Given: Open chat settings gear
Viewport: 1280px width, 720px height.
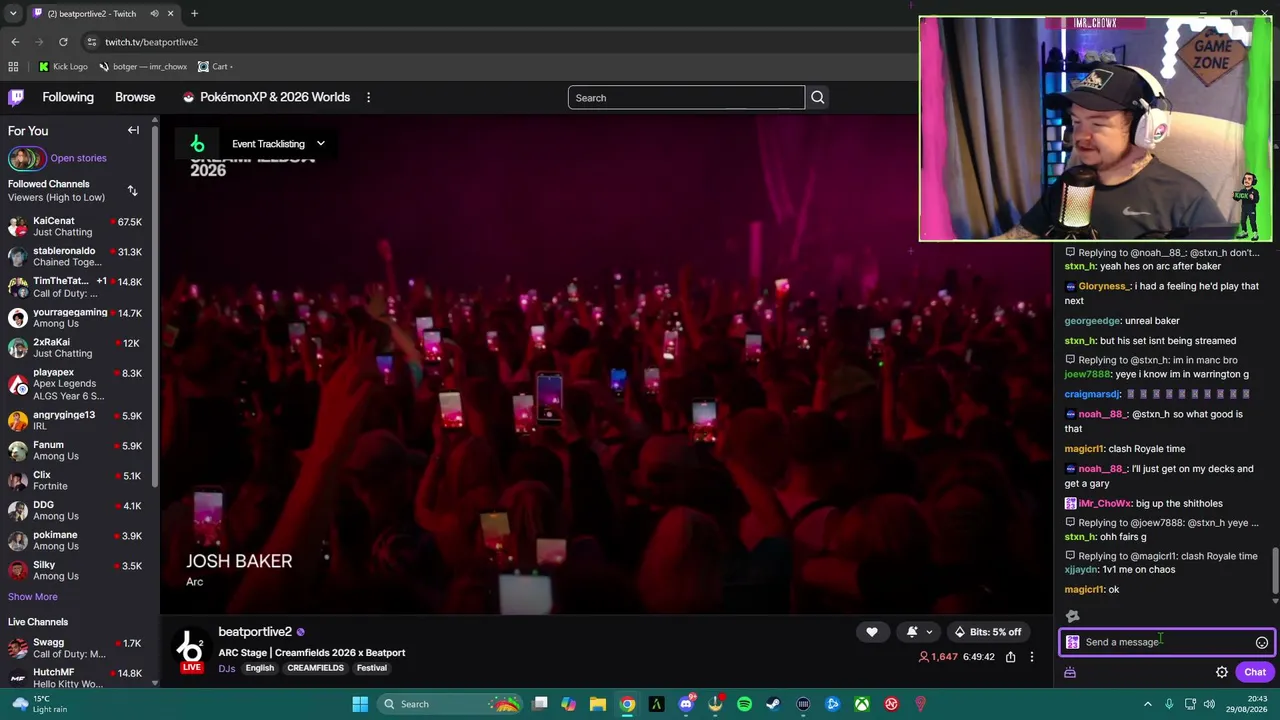Looking at the screenshot, I should pos(1222,672).
